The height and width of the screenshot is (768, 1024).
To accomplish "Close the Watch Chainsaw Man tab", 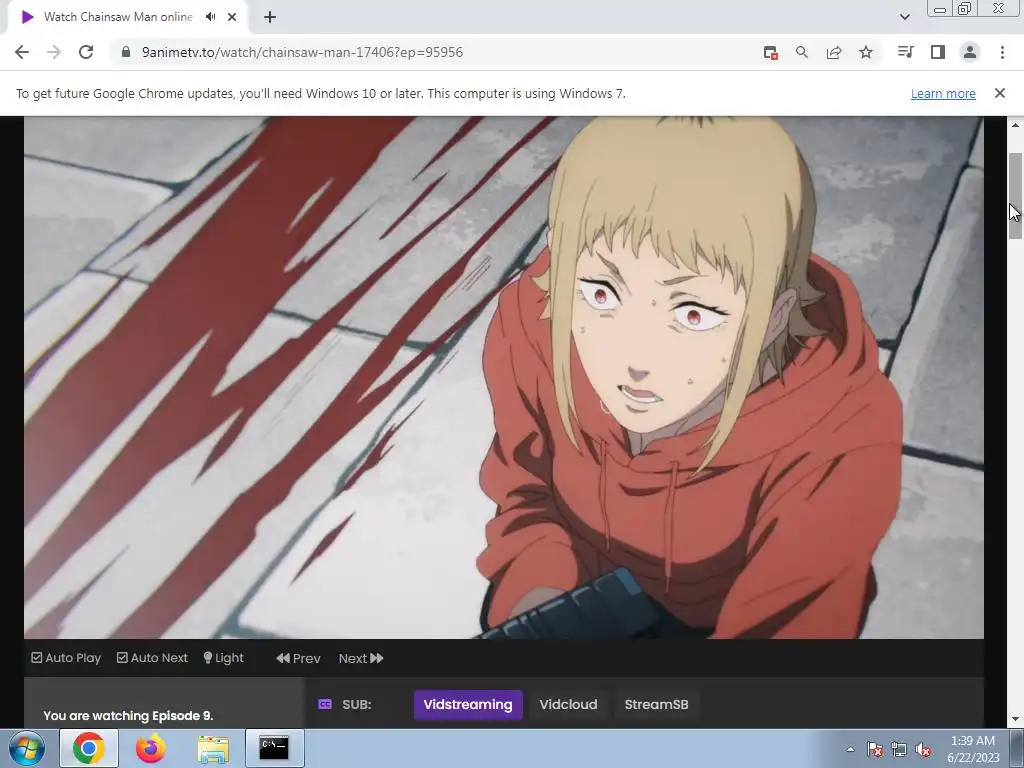I will (x=232, y=17).
